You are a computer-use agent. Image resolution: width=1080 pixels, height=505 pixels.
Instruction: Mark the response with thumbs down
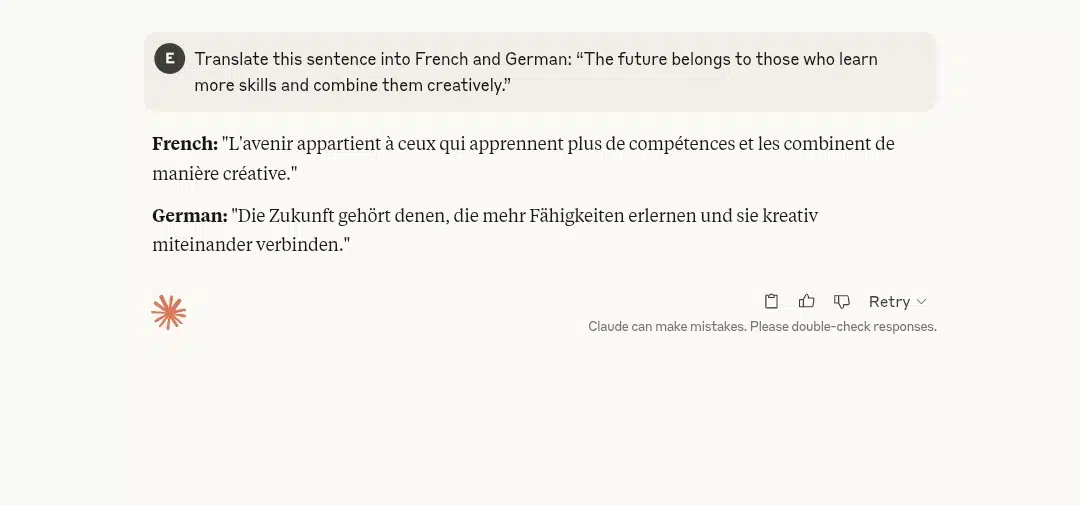842,301
